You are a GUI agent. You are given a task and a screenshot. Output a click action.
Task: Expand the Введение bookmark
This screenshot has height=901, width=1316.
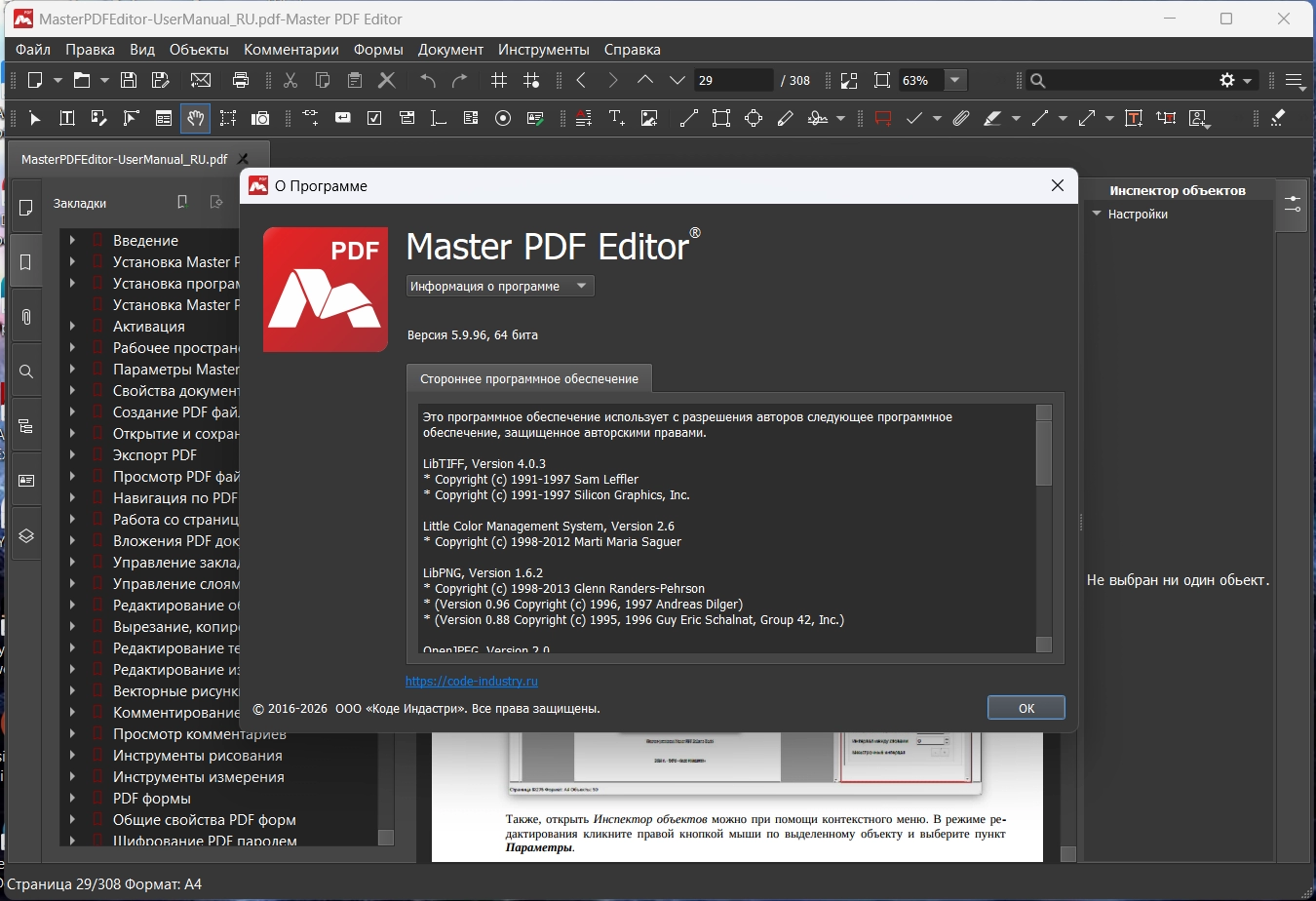[x=72, y=240]
